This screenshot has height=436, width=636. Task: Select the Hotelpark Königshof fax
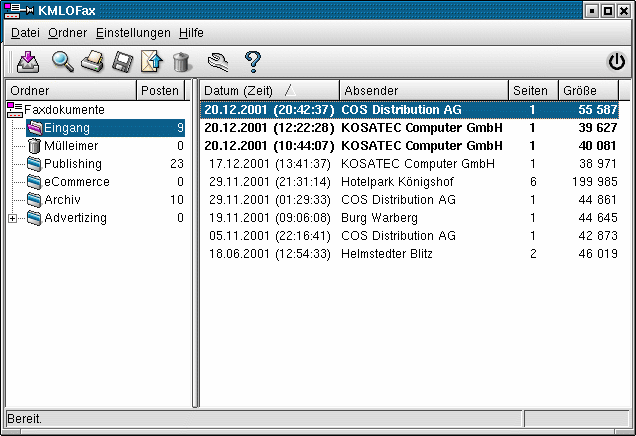pyautogui.click(x=410, y=182)
